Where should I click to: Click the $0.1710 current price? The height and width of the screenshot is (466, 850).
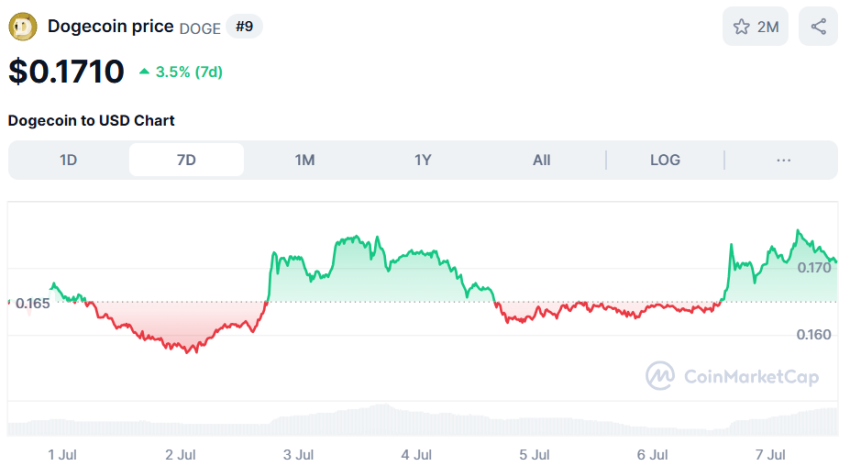[x=66, y=72]
